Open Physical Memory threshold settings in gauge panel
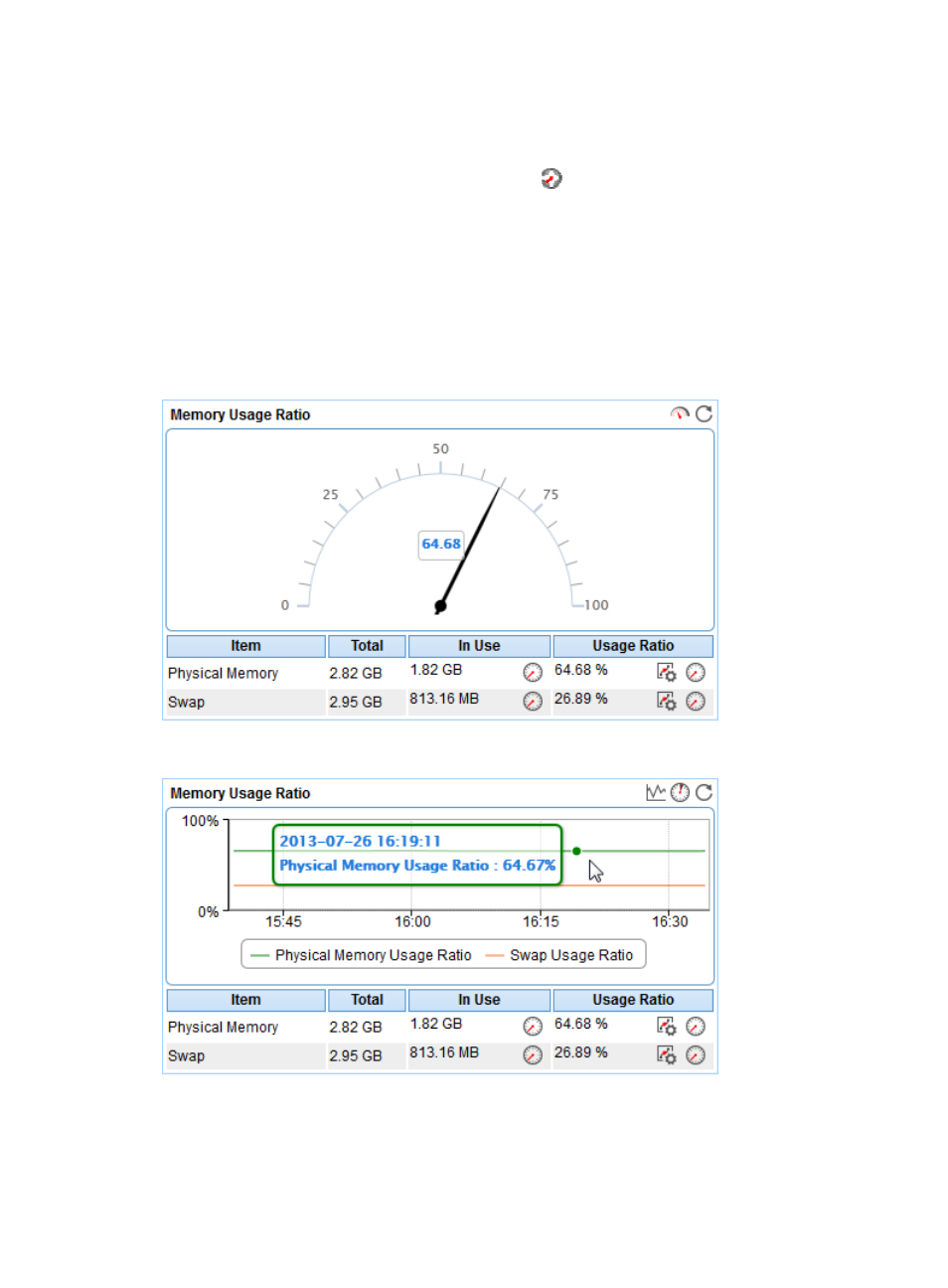The width and height of the screenshot is (948, 1288). [666, 673]
